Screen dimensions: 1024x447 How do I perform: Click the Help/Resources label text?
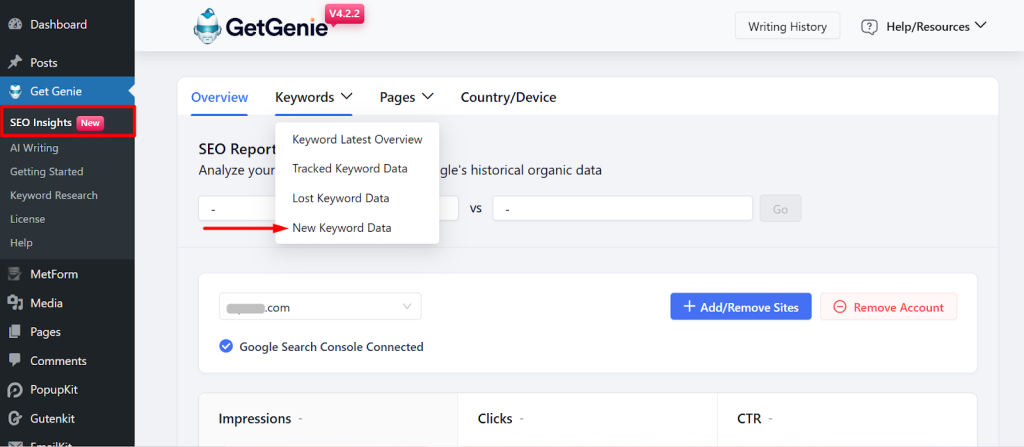tap(927, 27)
